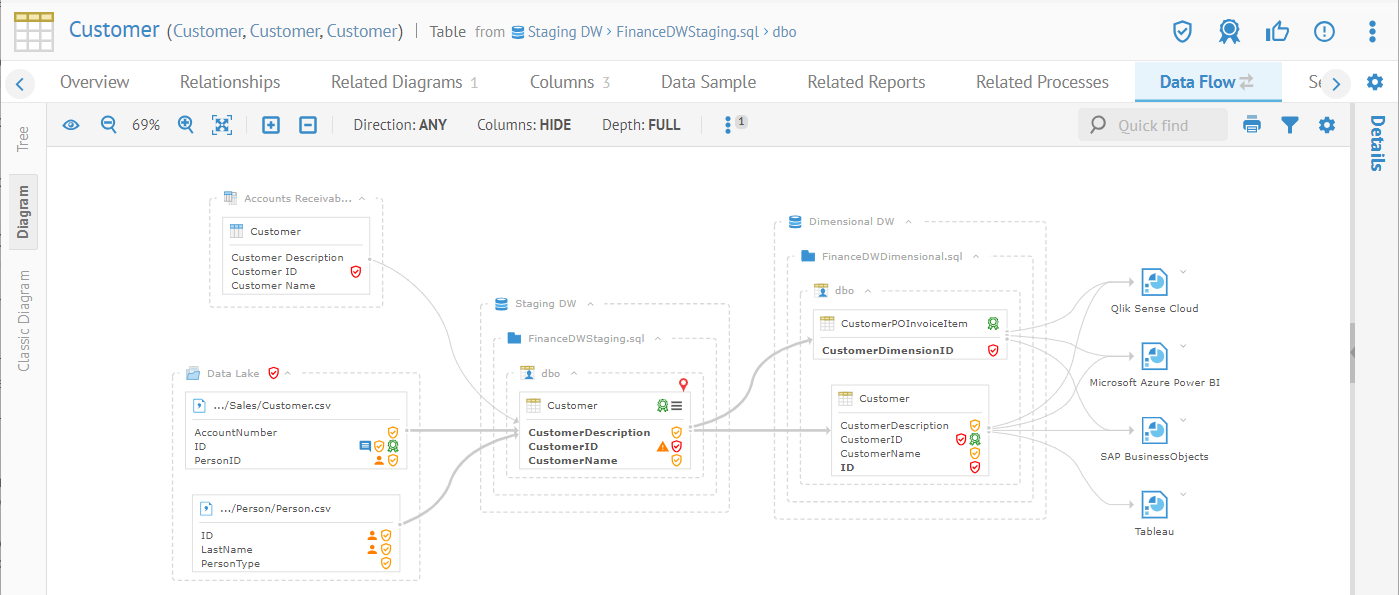The image size is (1399, 595).
Task: Switch to the Relationships tab
Action: pyautogui.click(x=230, y=82)
